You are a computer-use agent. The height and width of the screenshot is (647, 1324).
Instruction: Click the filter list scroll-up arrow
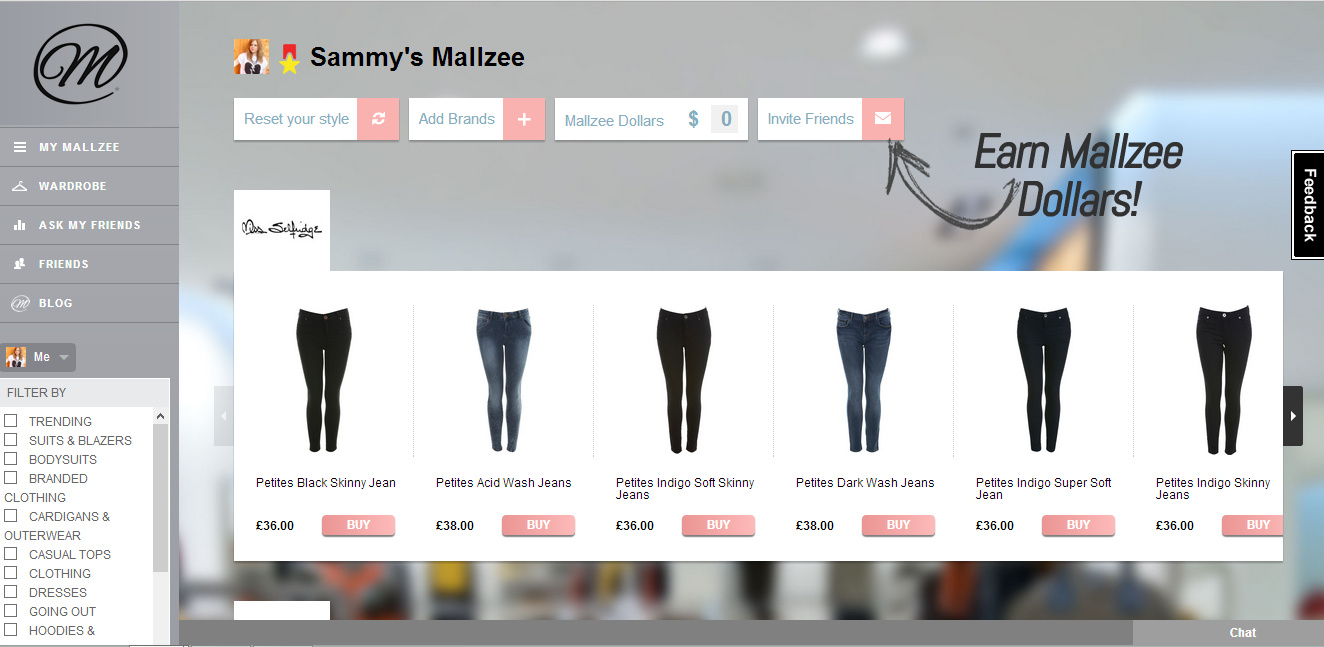coord(161,416)
